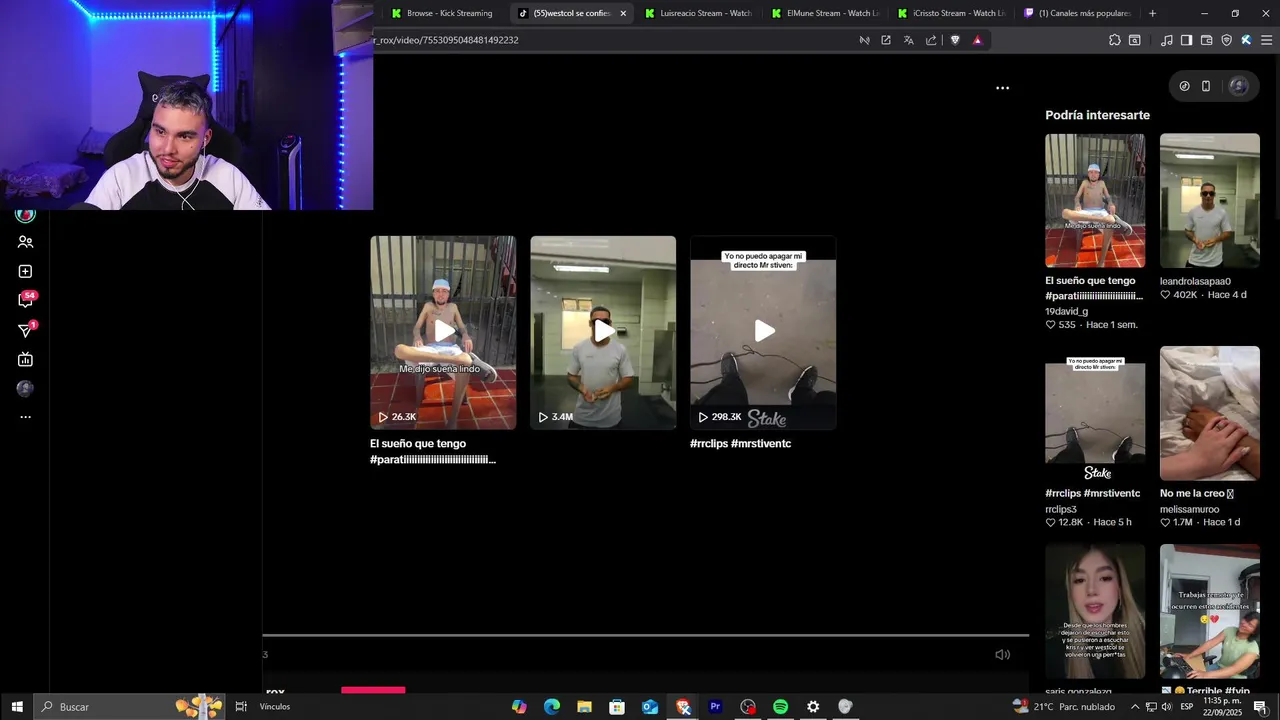
Task: Open 'Terrible #fyip' video thumbnail
Action: click(x=1210, y=611)
